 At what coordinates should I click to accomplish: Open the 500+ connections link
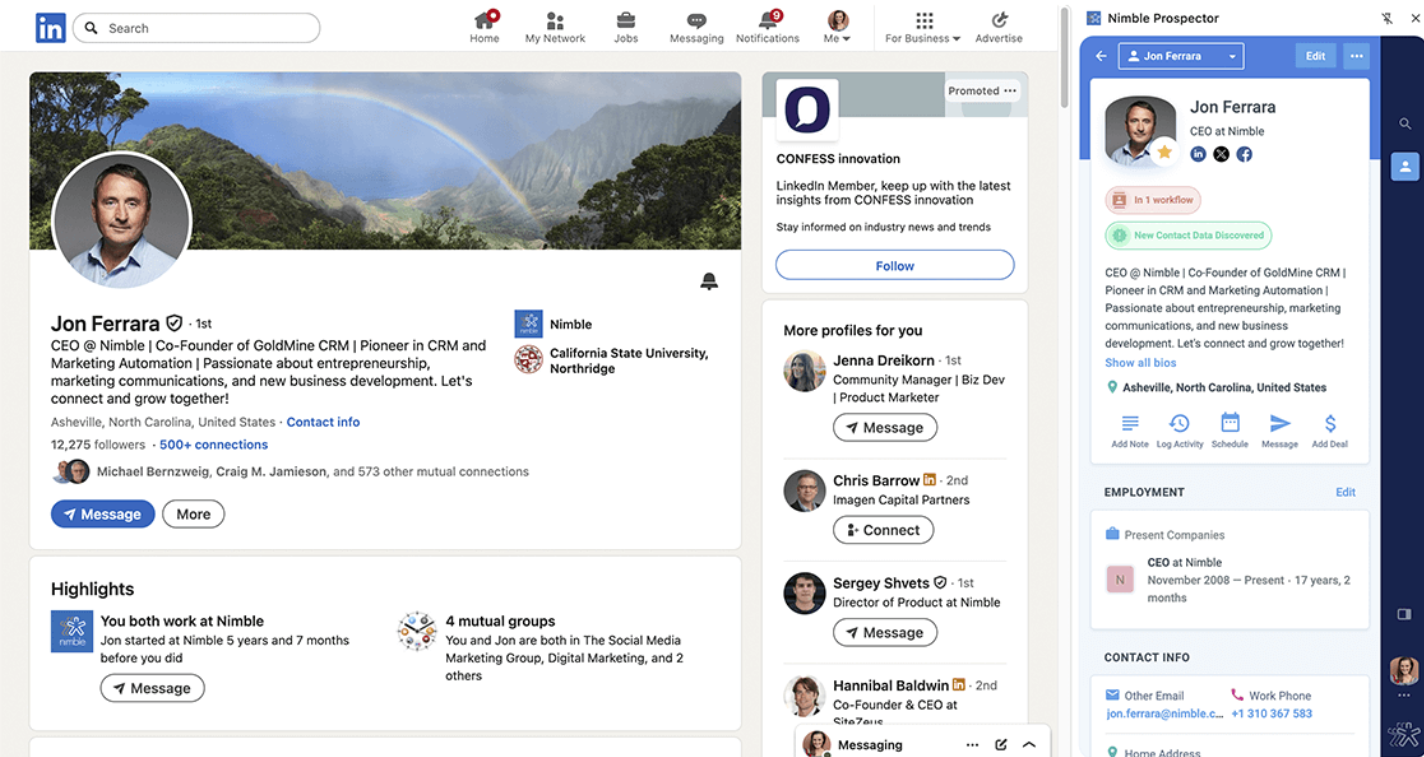[x=214, y=445]
